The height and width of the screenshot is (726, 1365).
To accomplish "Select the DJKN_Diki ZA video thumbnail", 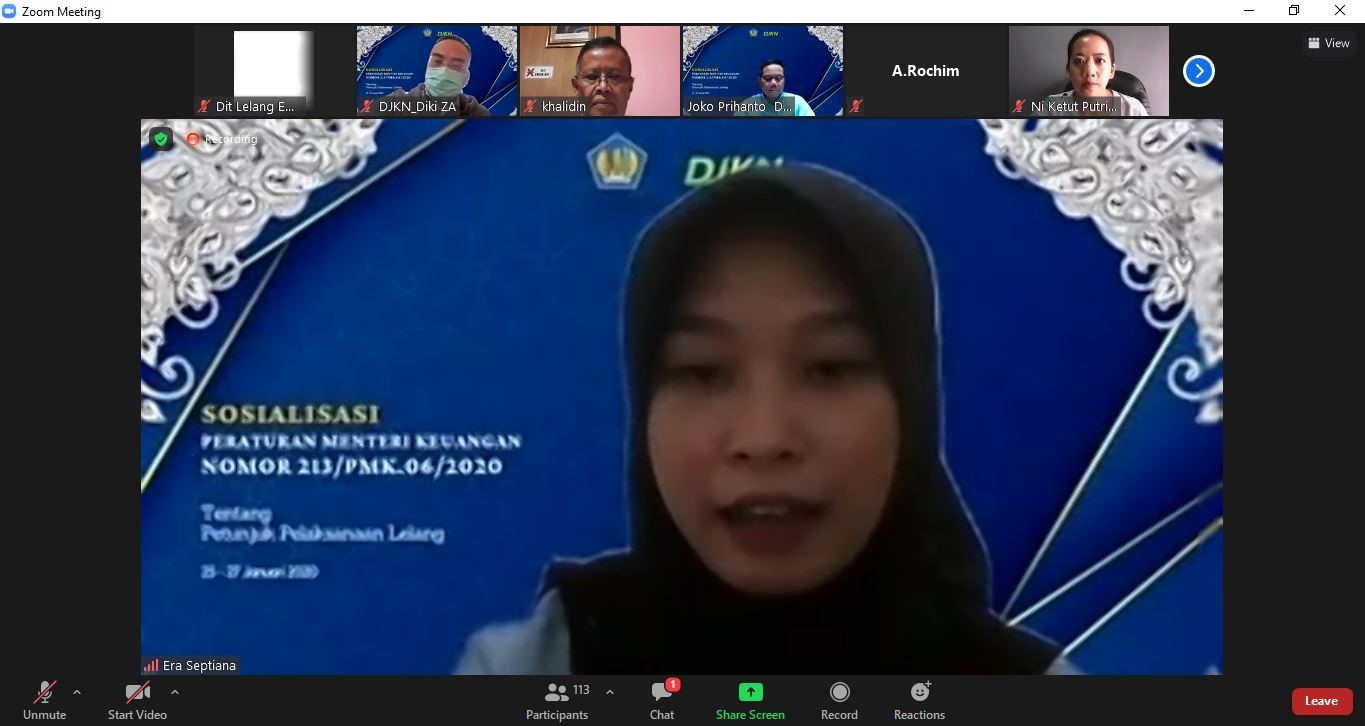I will [437, 71].
